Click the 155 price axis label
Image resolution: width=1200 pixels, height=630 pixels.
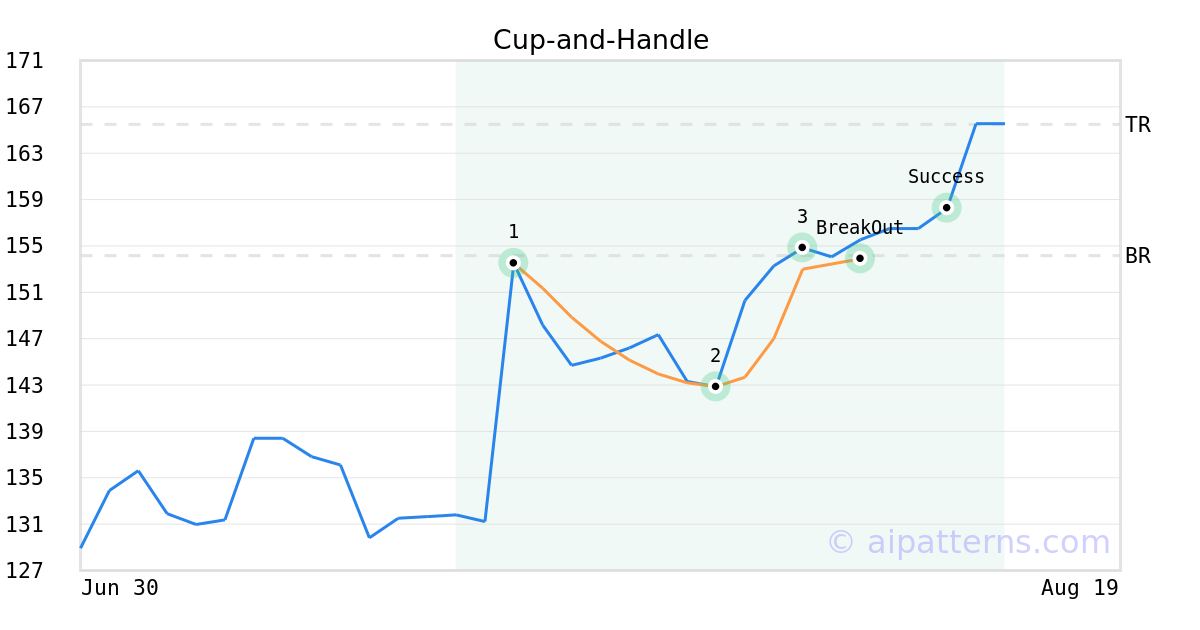[x=25, y=246]
